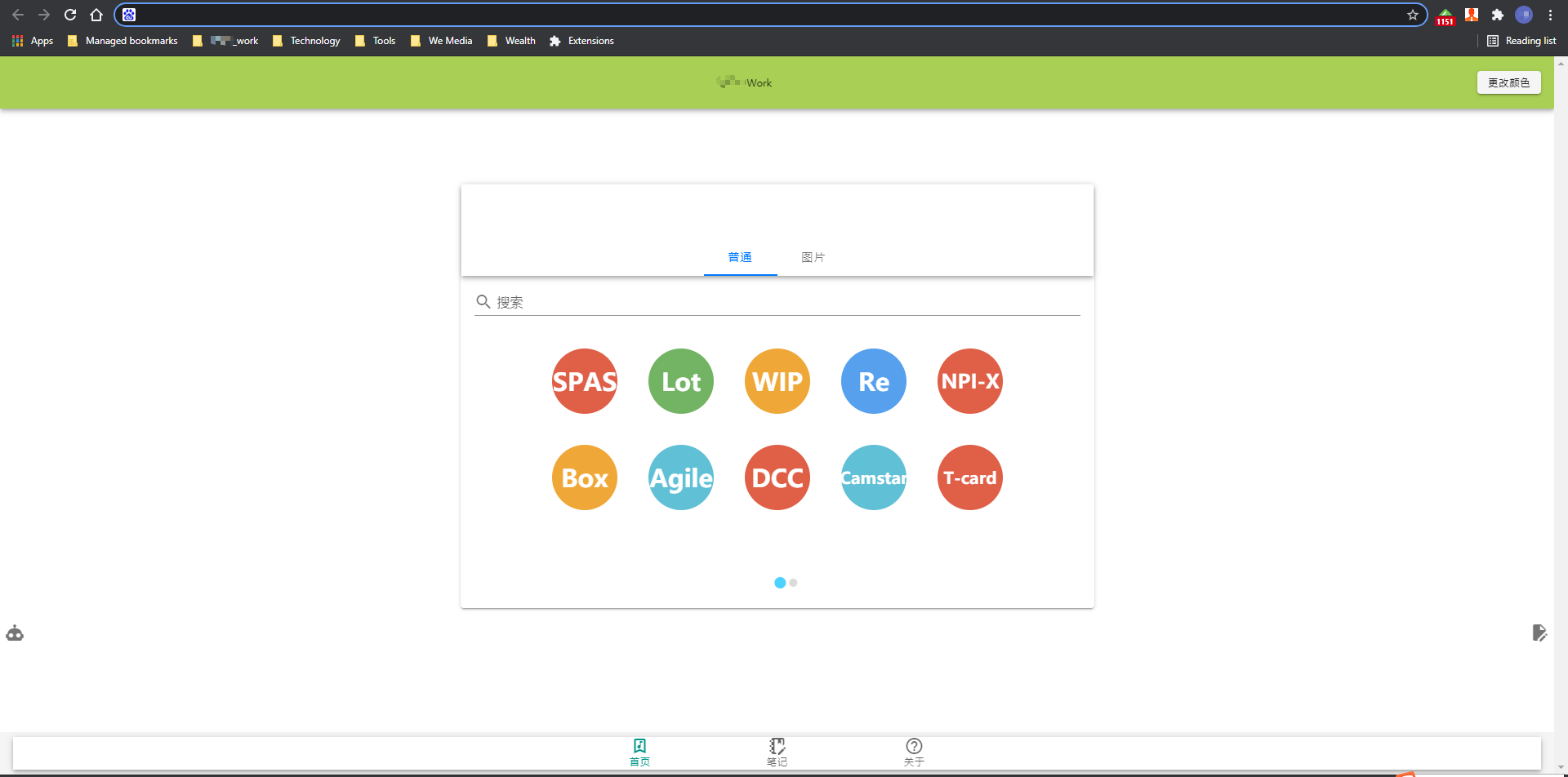Image resolution: width=1568 pixels, height=777 pixels.
Task: Open the SPAS circle shortcut
Action: coord(585,381)
